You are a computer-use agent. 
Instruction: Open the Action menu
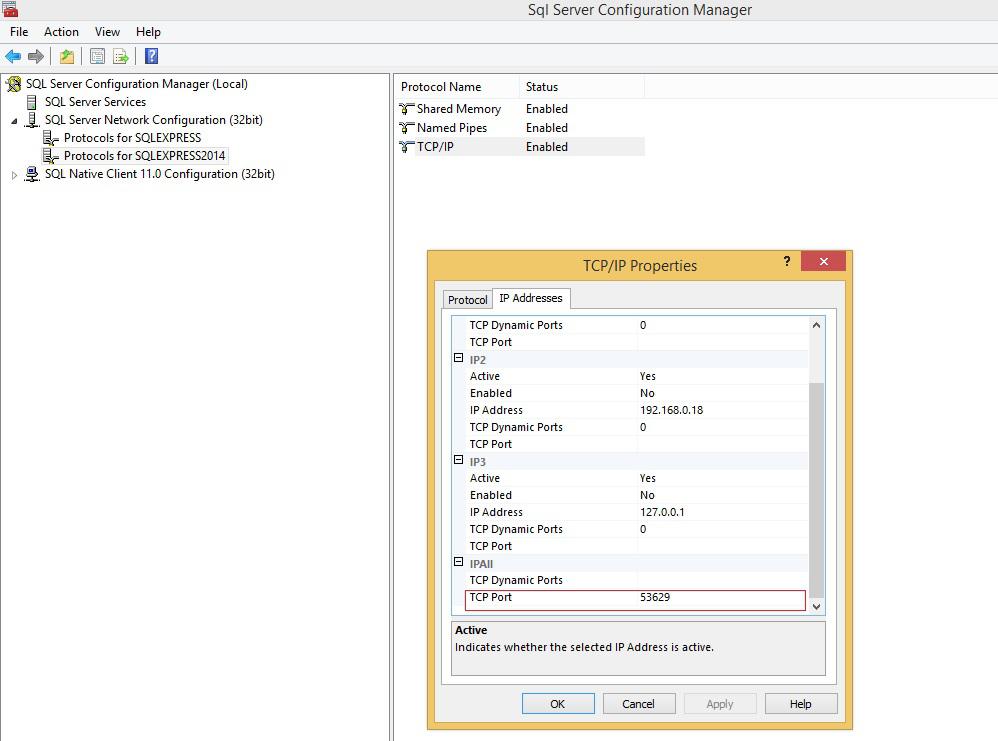tap(61, 32)
